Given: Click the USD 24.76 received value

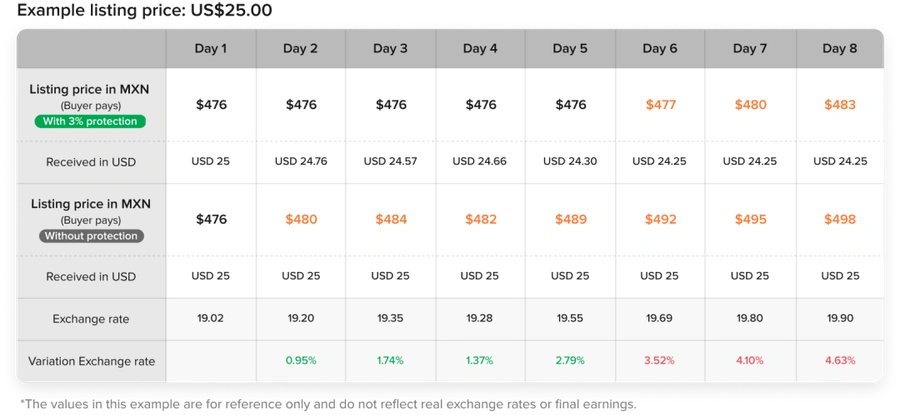Looking at the screenshot, I should pyautogui.click(x=301, y=162).
